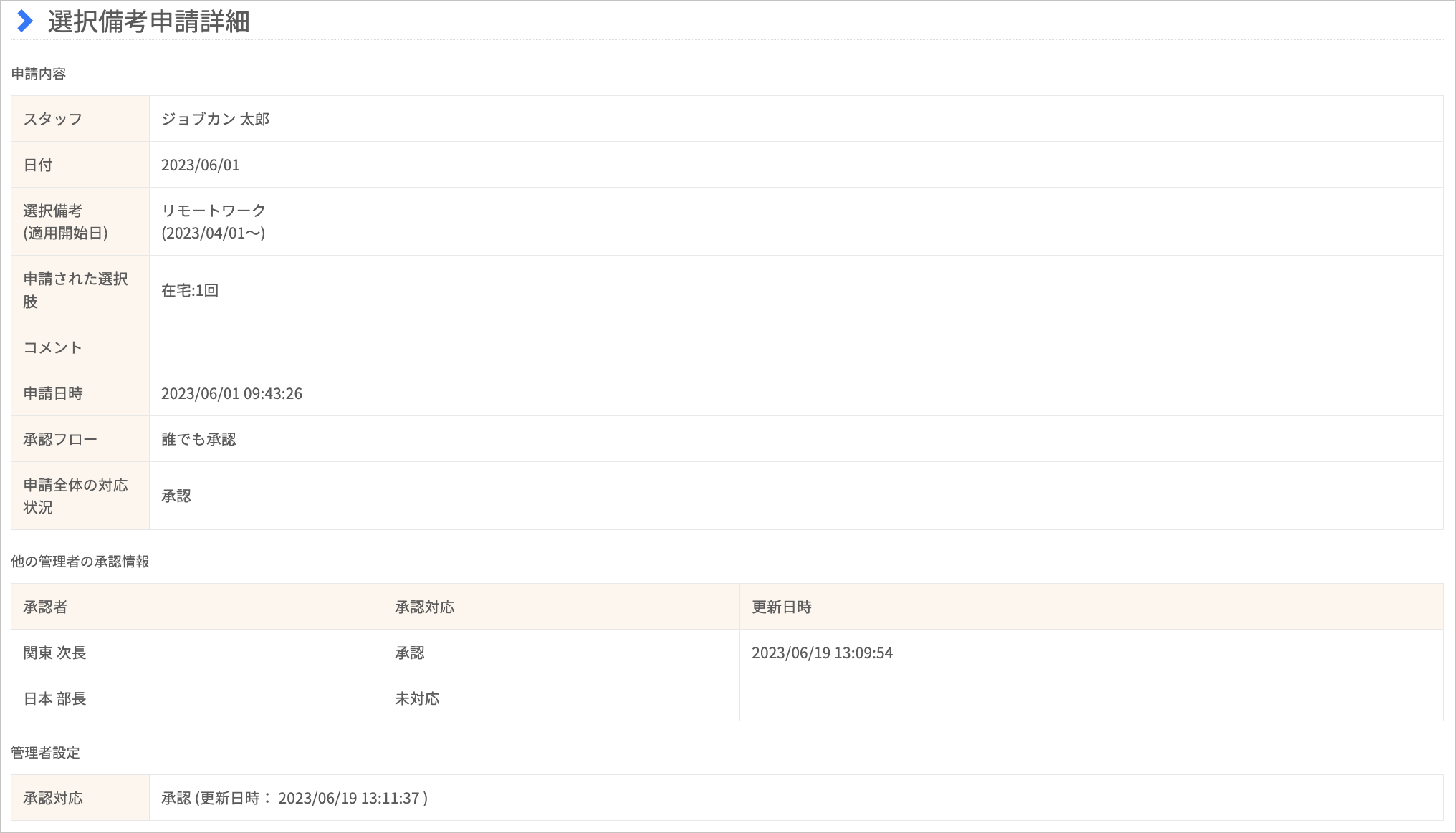Click the 他の管理者の承認情報 section label

tap(80, 561)
